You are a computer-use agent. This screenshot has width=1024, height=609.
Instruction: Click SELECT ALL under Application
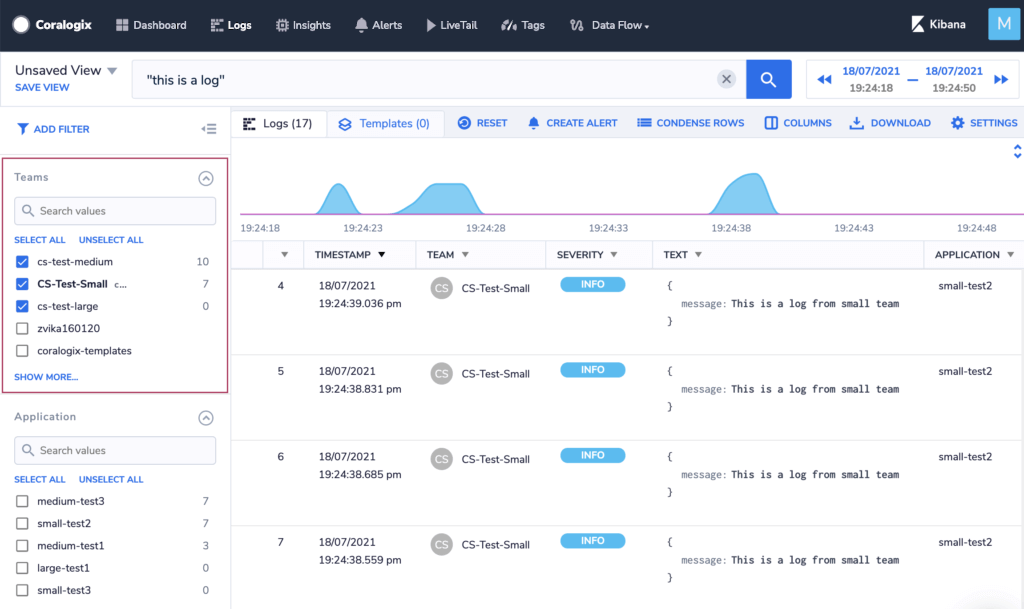click(40, 480)
